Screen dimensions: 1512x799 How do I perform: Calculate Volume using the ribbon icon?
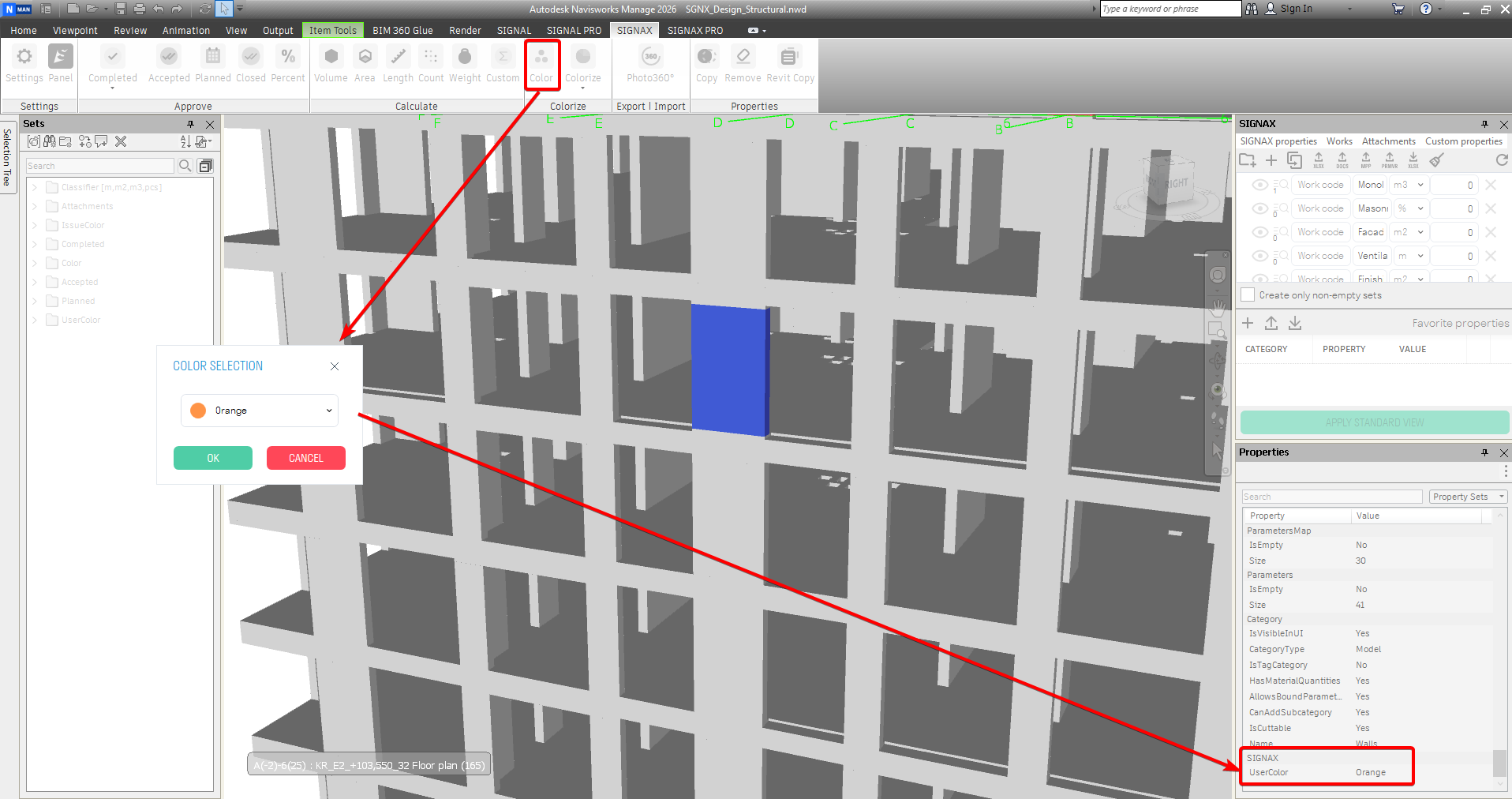(x=331, y=57)
